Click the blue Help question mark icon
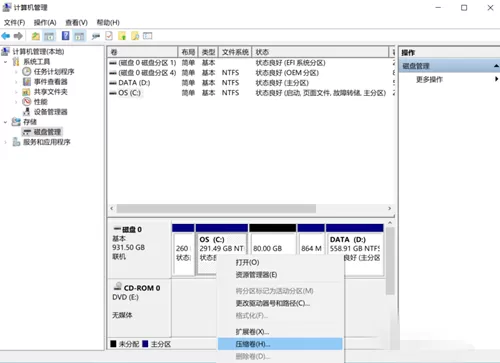The width and height of the screenshot is (500, 363). [66, 36]
